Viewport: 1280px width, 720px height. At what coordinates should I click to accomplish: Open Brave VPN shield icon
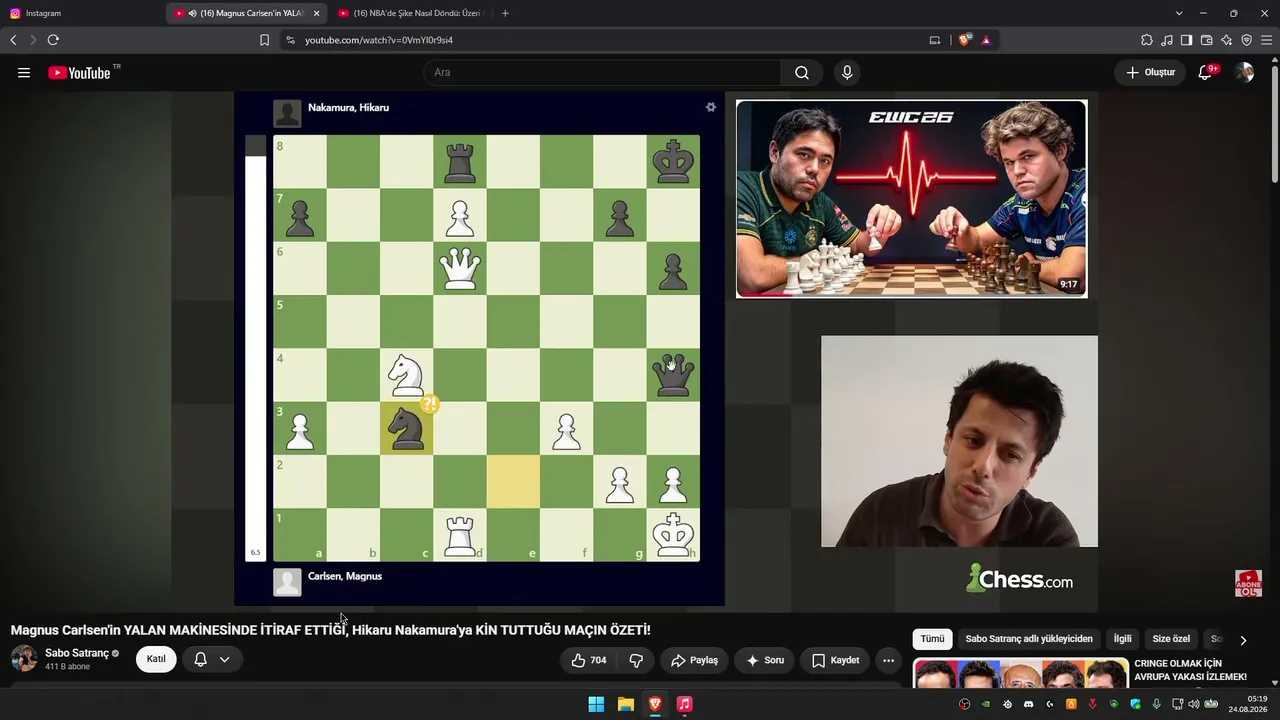coord(1246,40)
